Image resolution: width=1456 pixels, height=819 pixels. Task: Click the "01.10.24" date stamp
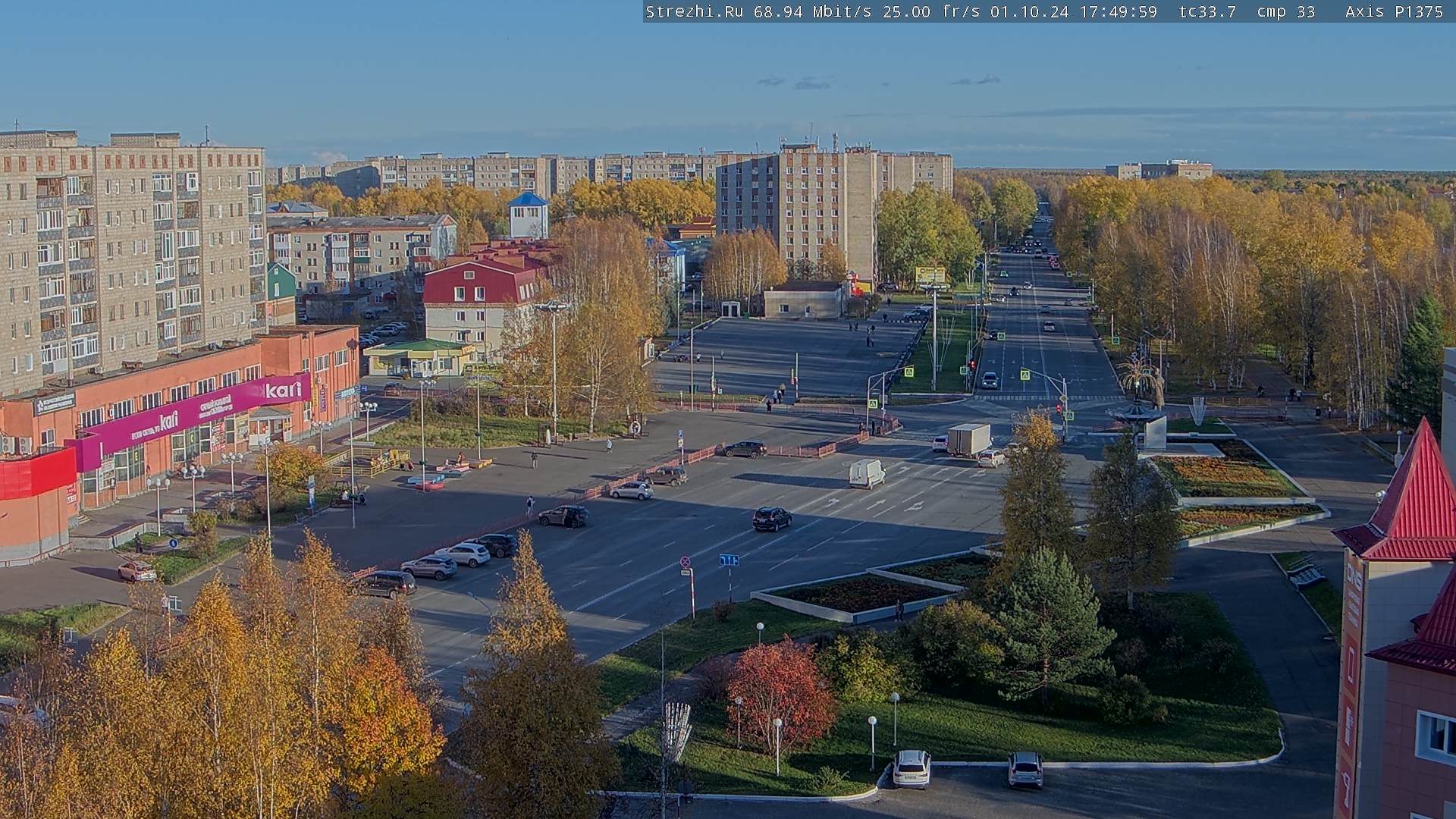click(x=1029, y=11)
